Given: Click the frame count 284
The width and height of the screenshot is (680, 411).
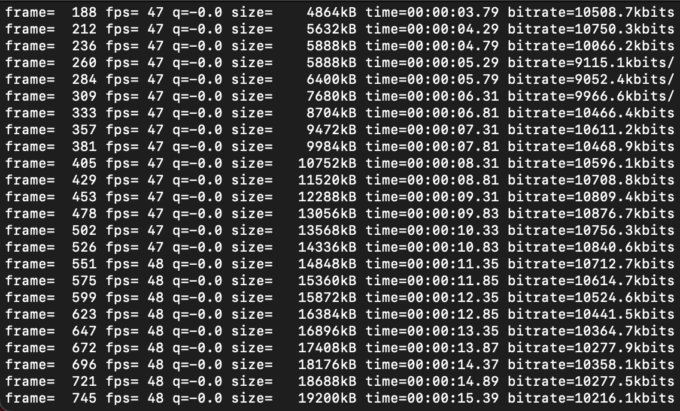Looking at the screenshot, I should (x=84, y=79).
